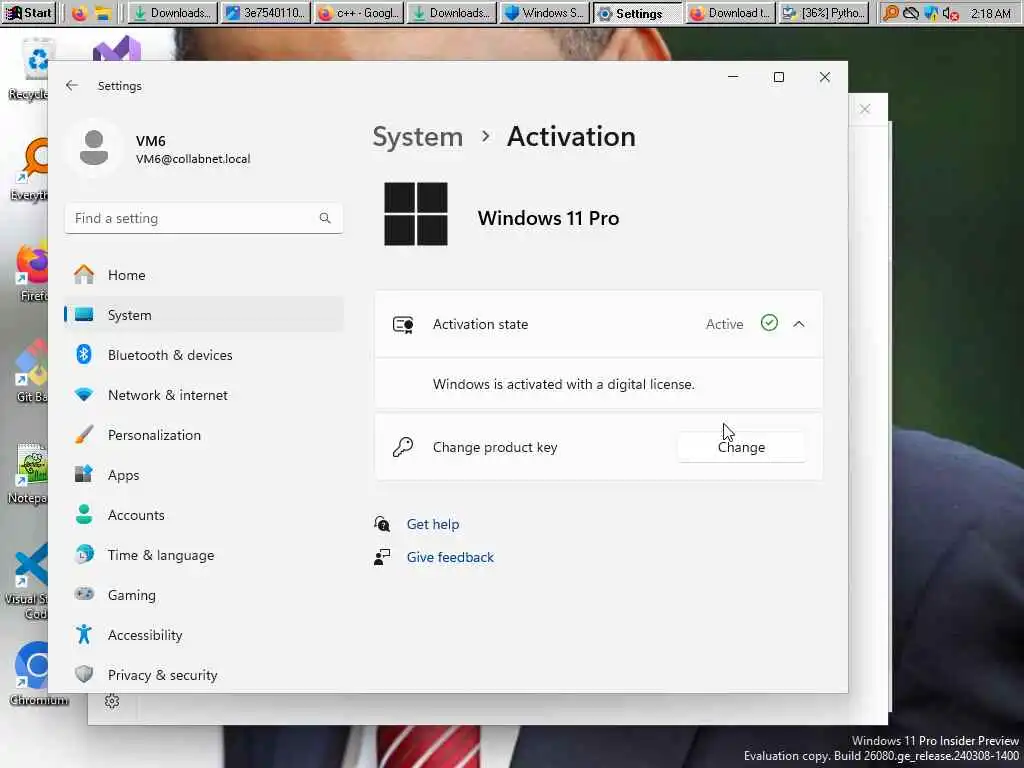The image size is (1024, 768).
Task: Select the Firefox desktop shortcut
Action: (x=31, y=271)
